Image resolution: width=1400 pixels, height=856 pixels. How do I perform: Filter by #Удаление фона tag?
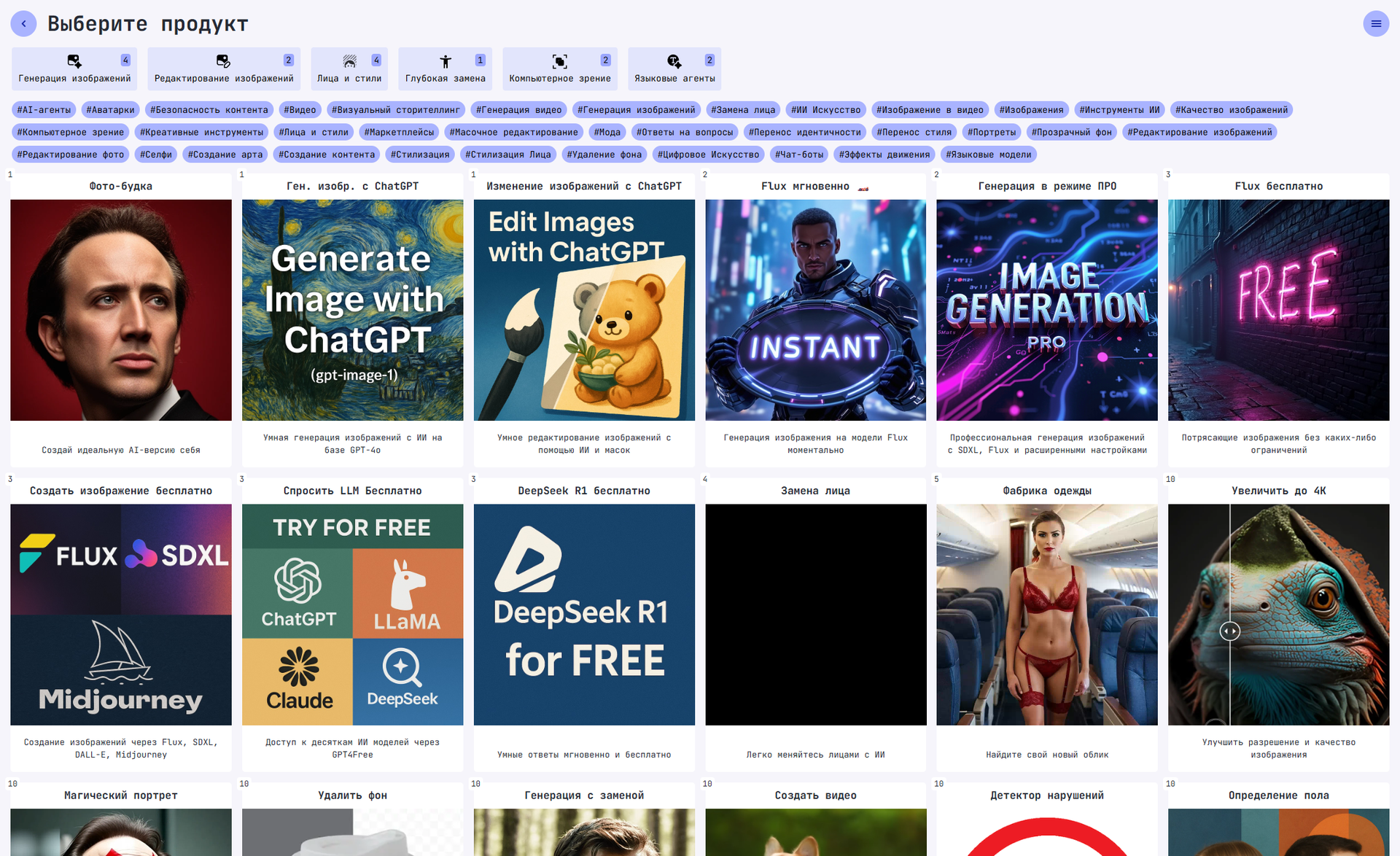604,155
